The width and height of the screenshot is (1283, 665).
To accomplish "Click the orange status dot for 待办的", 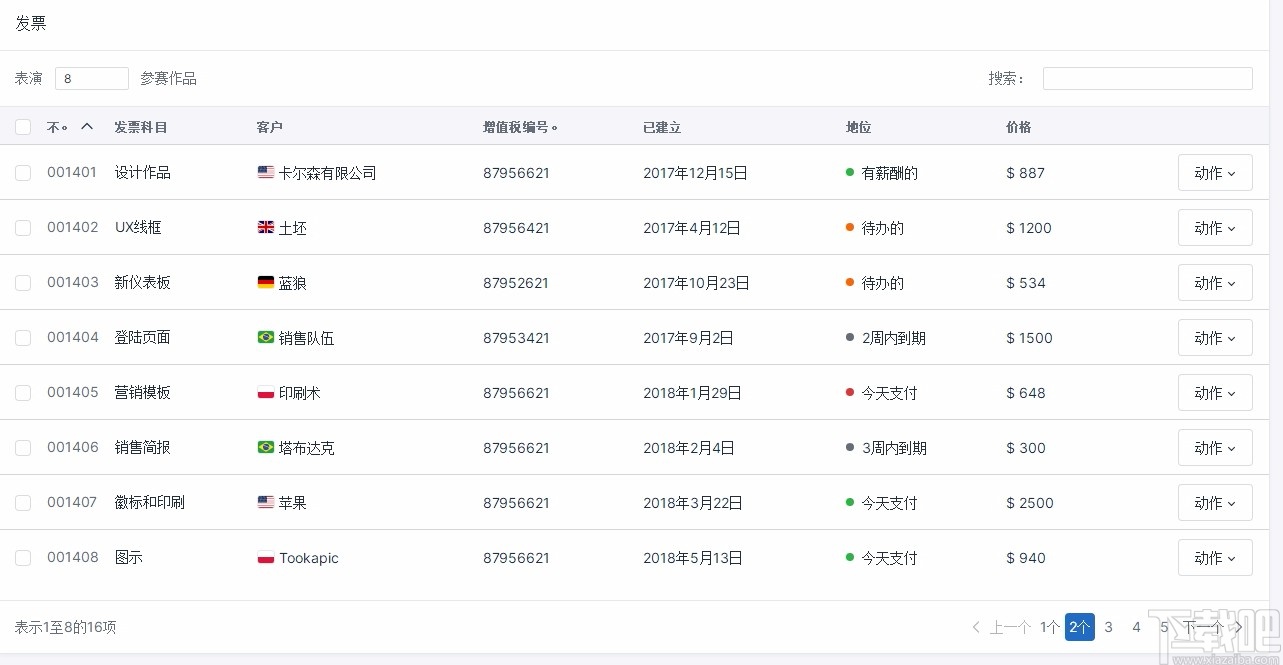I will click(x=848, y=227).
